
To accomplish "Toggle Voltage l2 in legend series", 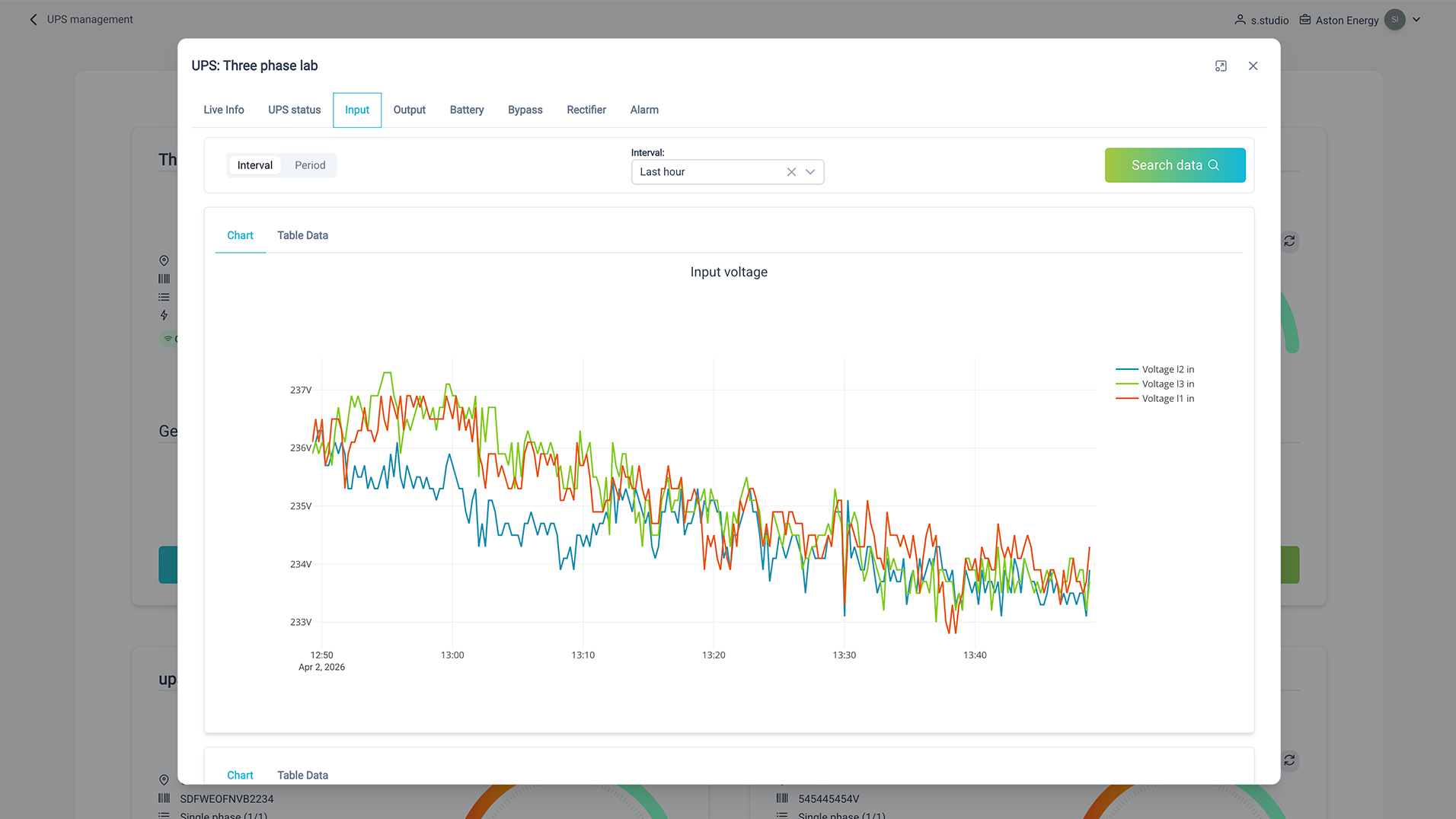I will point(1167,370).
